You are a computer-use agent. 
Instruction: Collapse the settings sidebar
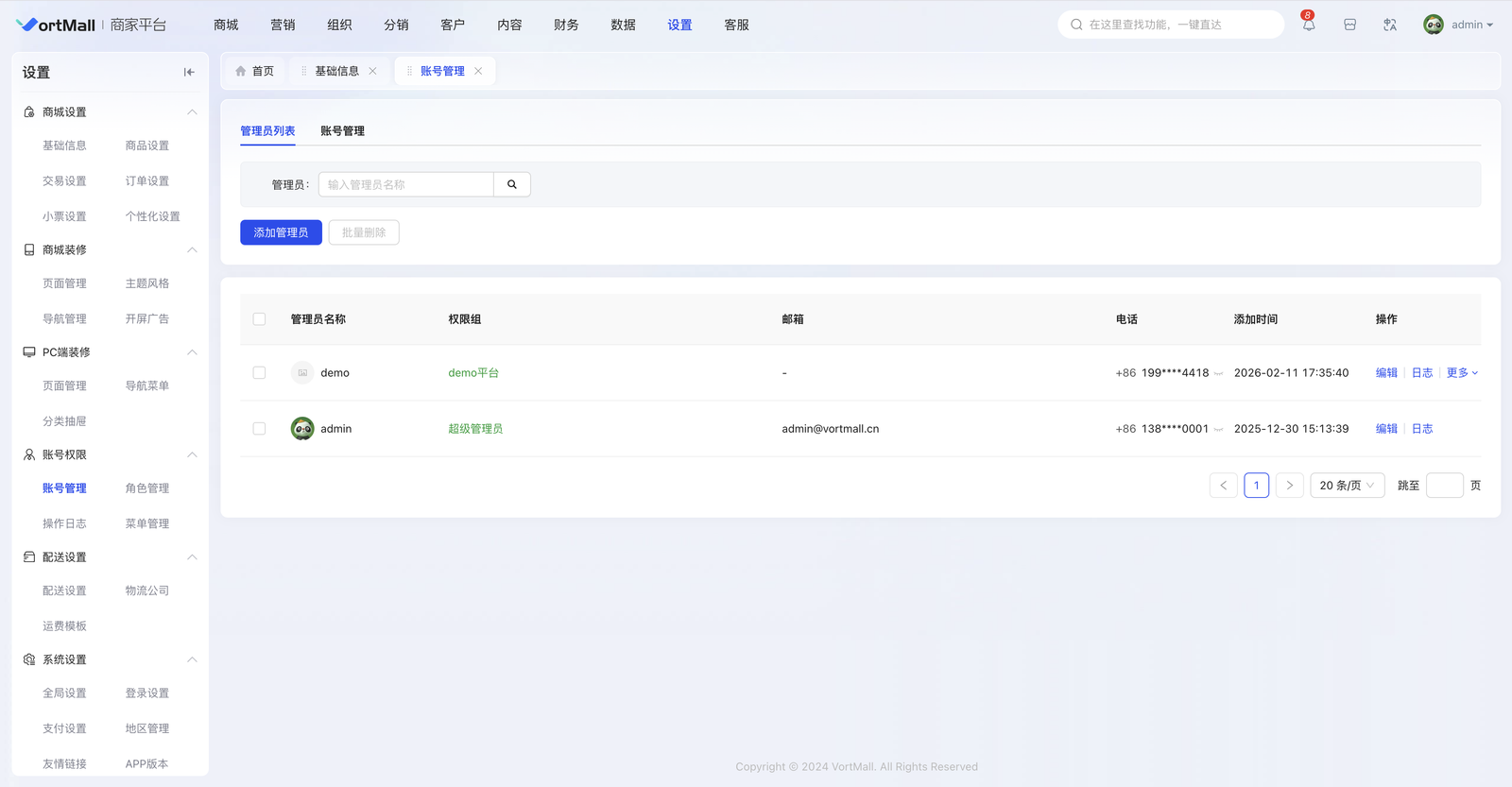coord(189,72)
